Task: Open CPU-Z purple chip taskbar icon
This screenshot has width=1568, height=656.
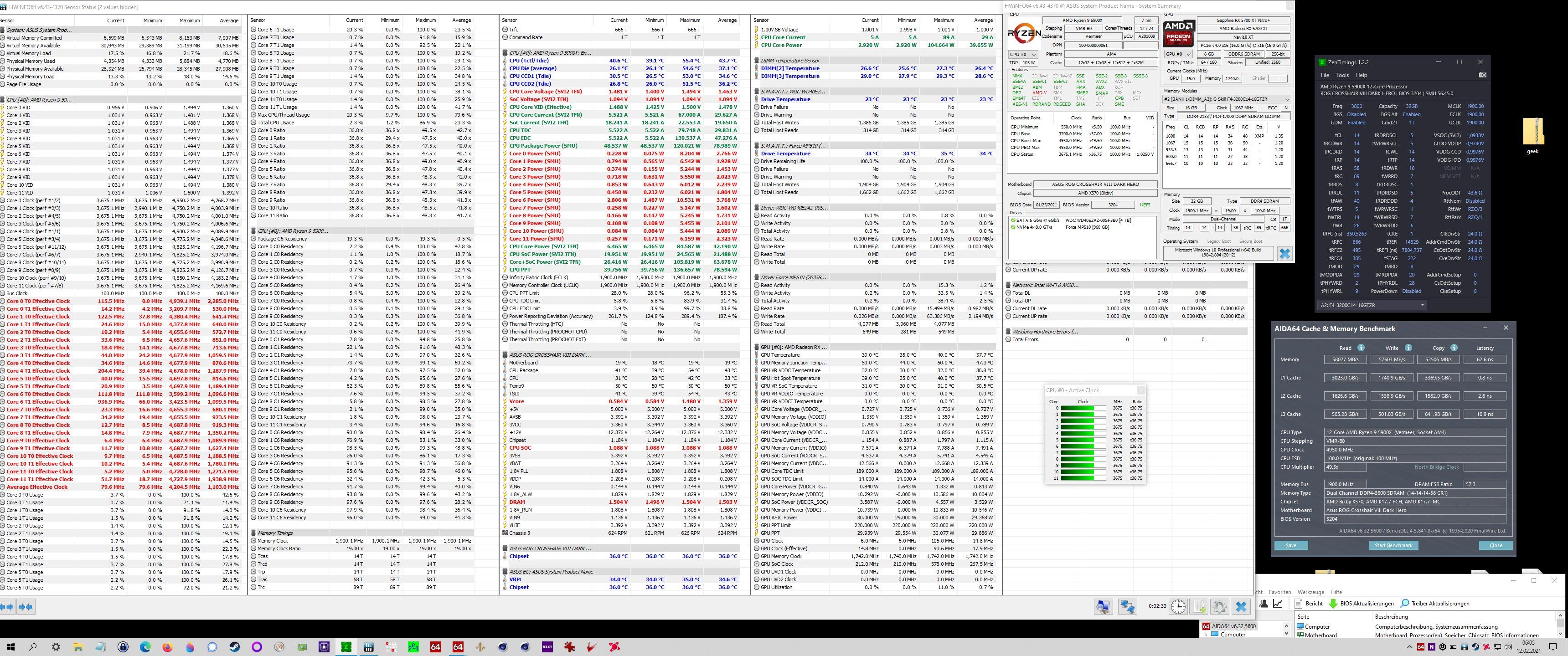Action: coord(324,647)
